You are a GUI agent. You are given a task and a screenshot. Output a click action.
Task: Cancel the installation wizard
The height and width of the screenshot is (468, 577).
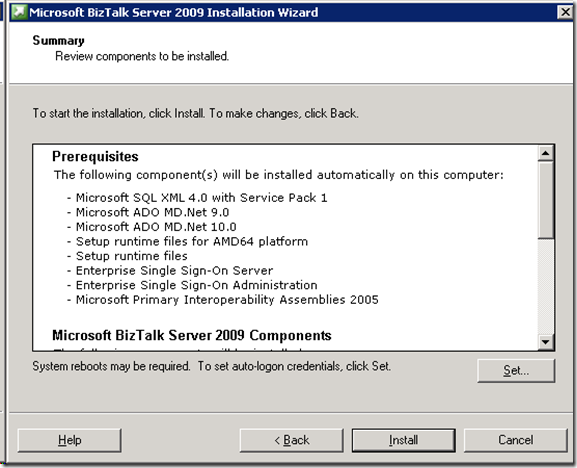516,440
